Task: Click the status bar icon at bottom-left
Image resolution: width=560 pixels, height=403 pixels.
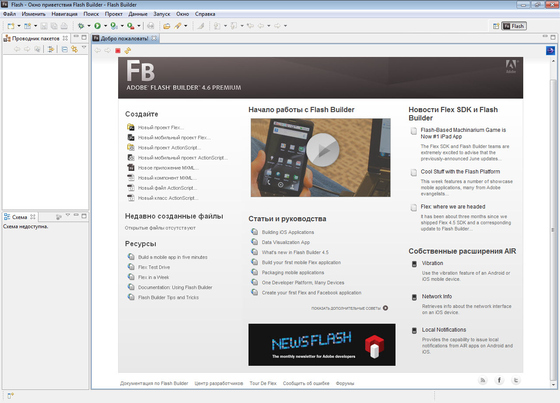Action: pos(10,395)
